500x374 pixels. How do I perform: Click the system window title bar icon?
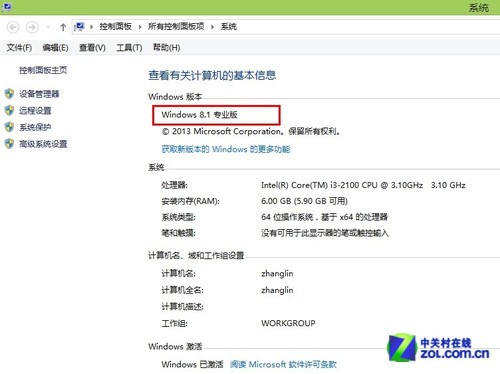point(6,6)
